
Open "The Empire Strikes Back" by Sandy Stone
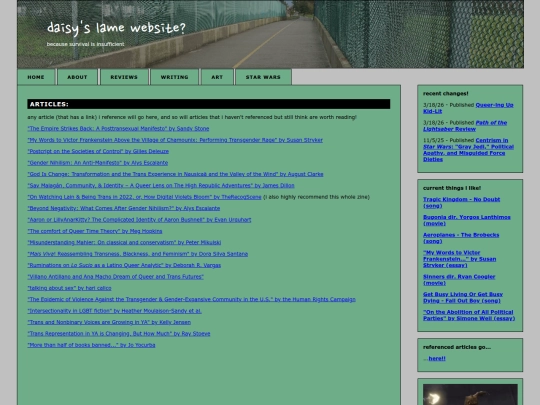tap(118, 128)
